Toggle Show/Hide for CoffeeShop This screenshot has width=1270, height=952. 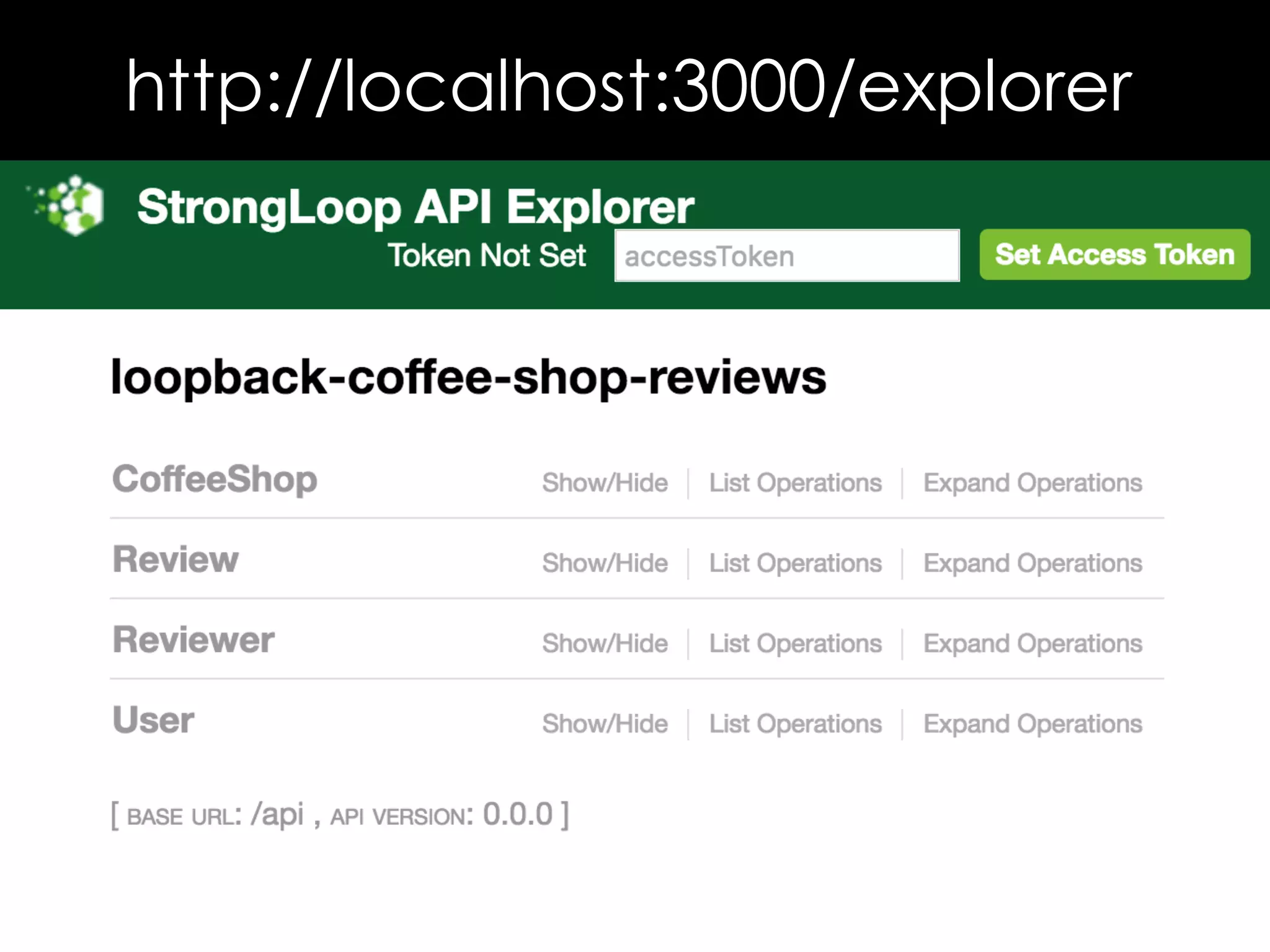(x=605, y=483)
